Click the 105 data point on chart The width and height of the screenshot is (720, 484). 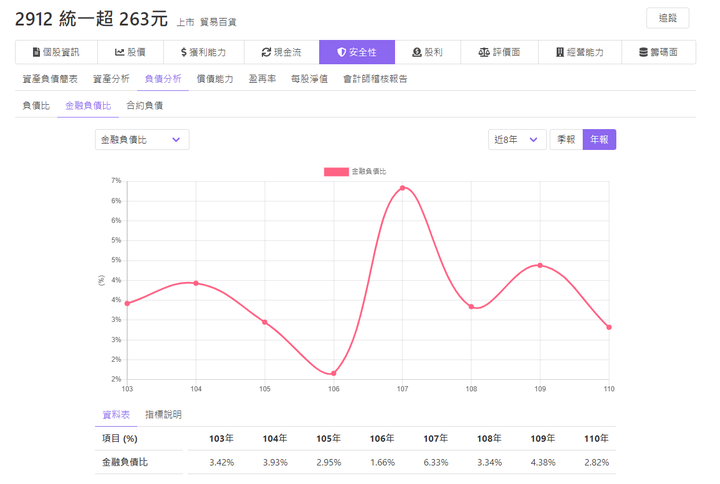point(265,322)
